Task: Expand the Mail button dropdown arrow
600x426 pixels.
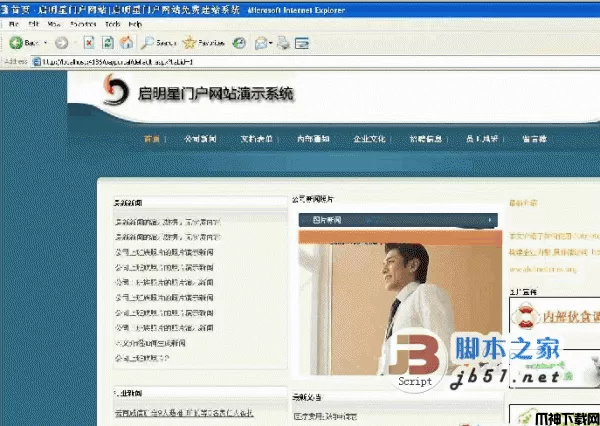Action: pyautogui.click(x=271, y=43)
